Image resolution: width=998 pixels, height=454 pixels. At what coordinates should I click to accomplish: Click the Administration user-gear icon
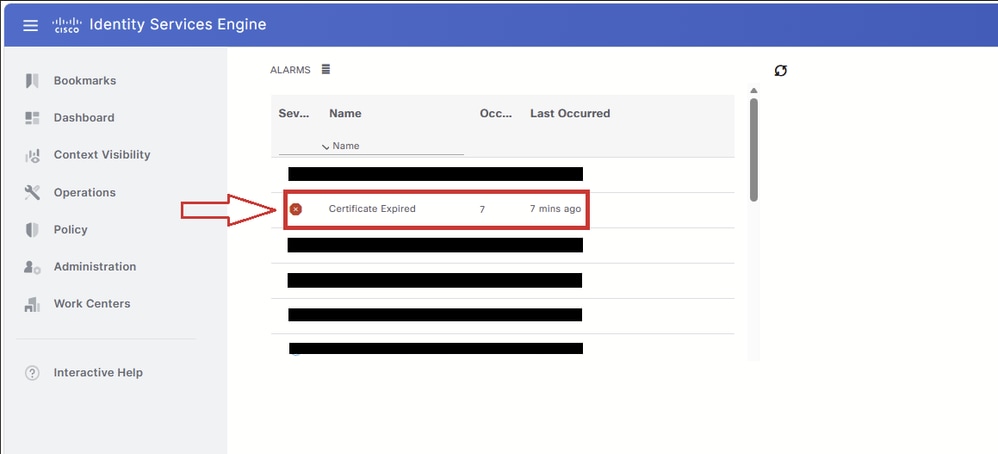coord(32,267)
